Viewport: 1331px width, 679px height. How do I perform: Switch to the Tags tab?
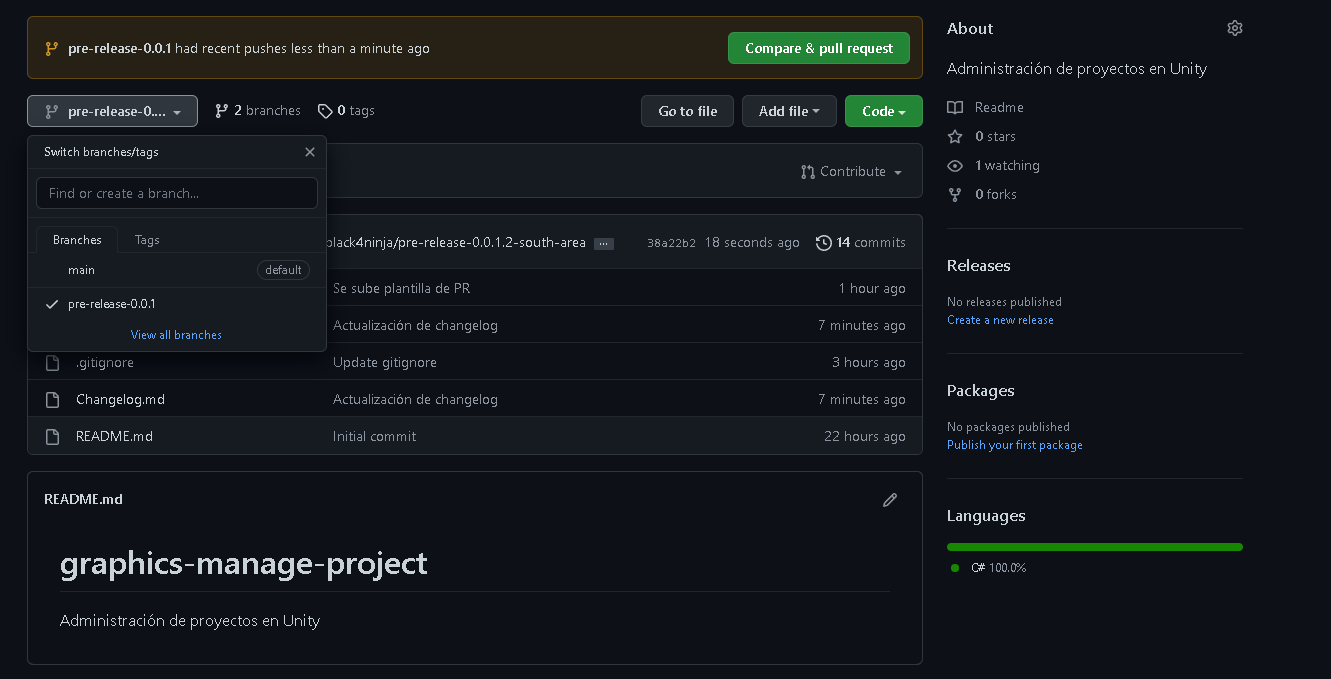(147, 240)
